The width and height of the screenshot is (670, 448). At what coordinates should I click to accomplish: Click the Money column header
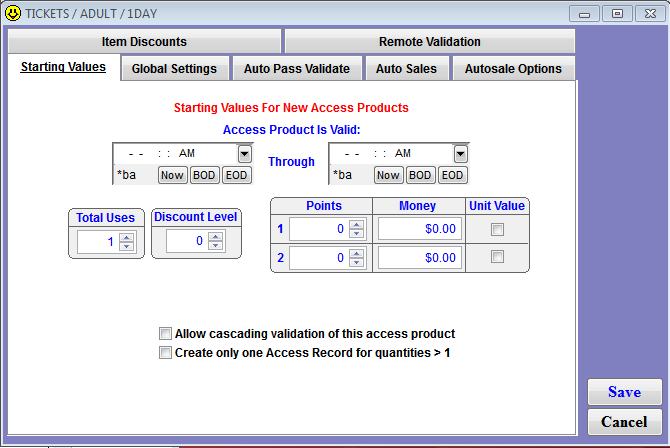coord(417,206)
